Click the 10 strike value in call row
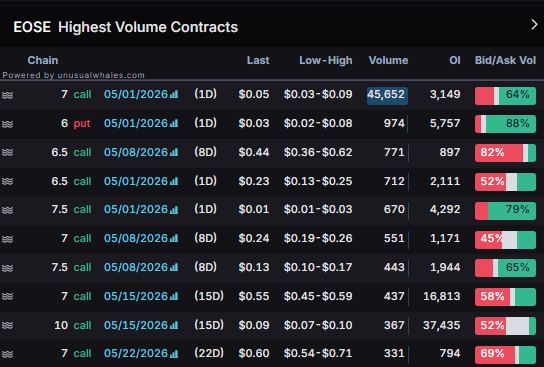Viewport: 544px width, 367px height. coord(61,325)
